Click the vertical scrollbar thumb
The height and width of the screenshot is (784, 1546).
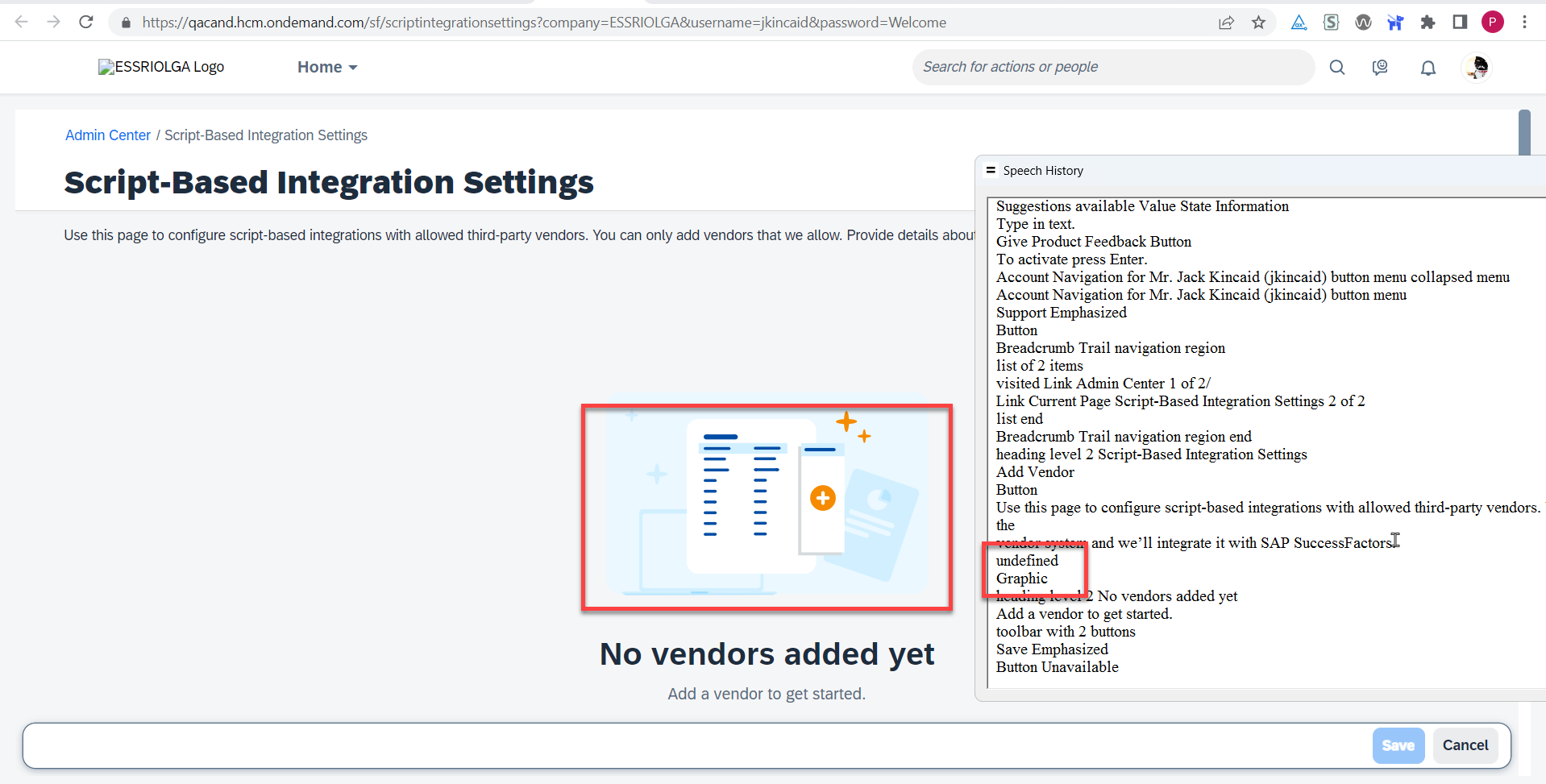[1525, 133]
